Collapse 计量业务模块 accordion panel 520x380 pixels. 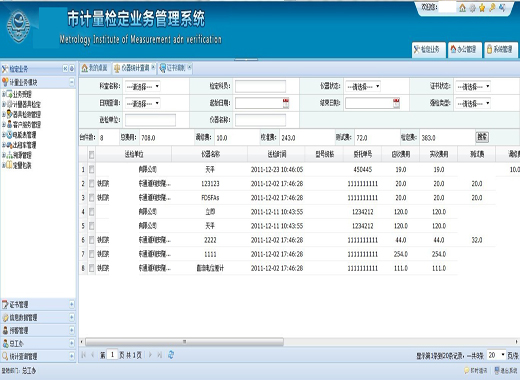click(x=72, y=82)
